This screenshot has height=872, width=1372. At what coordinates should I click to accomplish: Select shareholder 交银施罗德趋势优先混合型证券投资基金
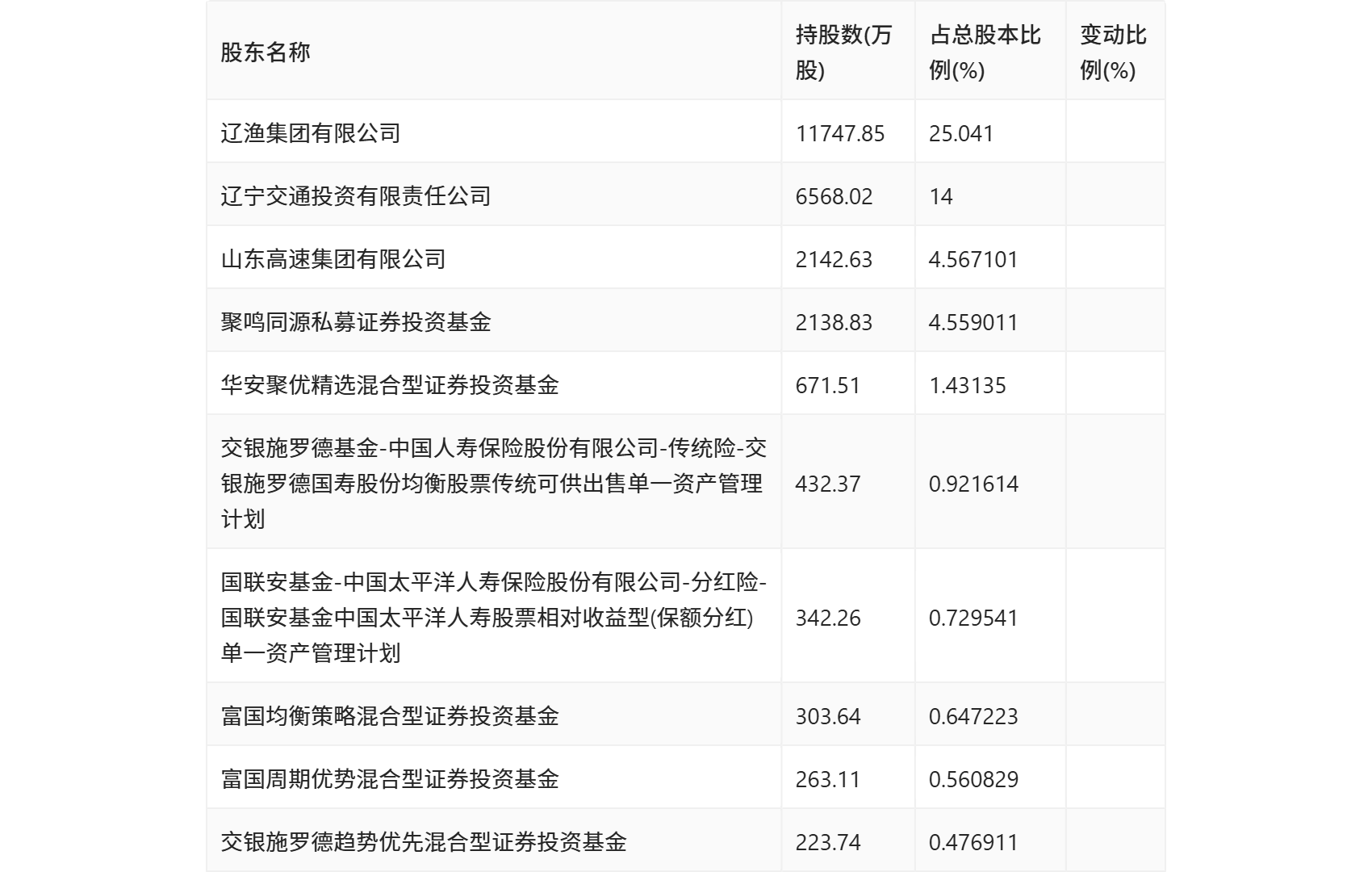pos(424,842)
